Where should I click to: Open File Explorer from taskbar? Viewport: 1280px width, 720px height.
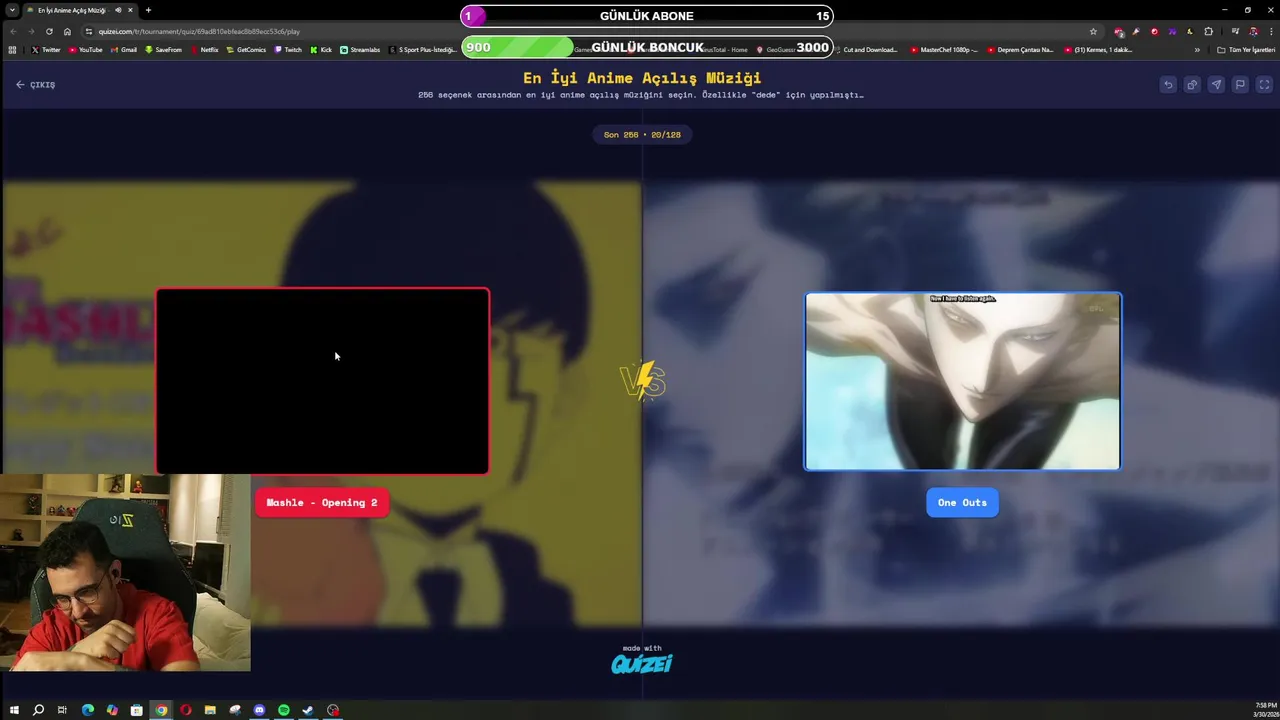pyautogui.click(x=210, y=710)
